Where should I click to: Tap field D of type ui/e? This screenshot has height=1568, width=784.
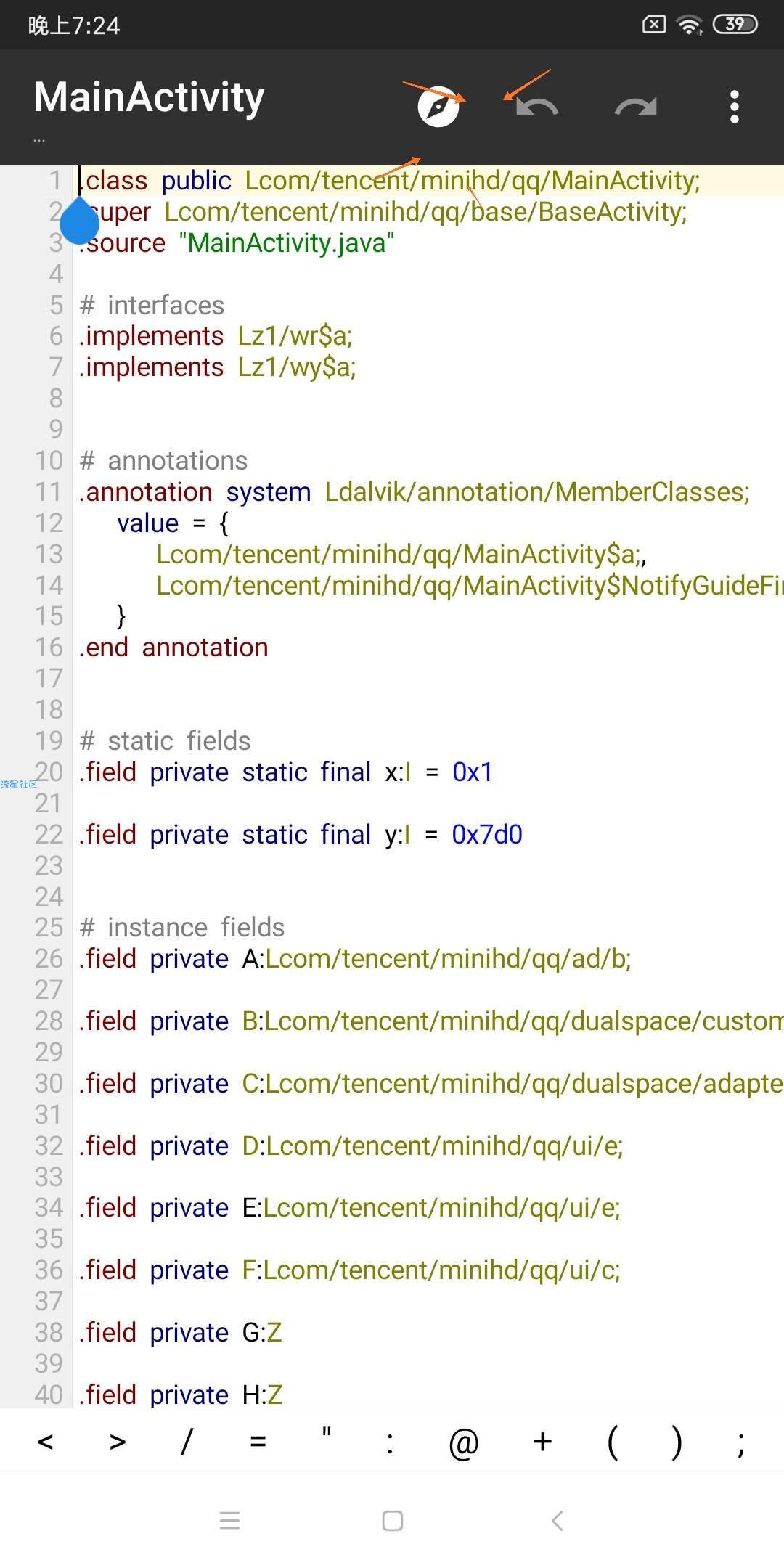click(x=351, y=1146)
